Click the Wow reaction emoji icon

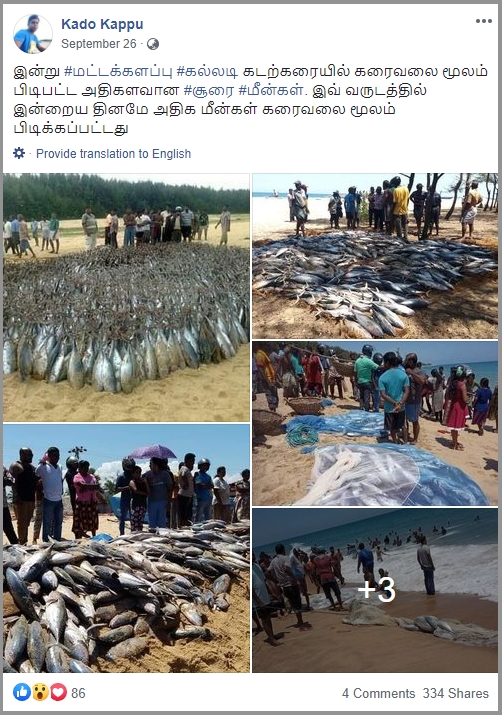point(41,692)
